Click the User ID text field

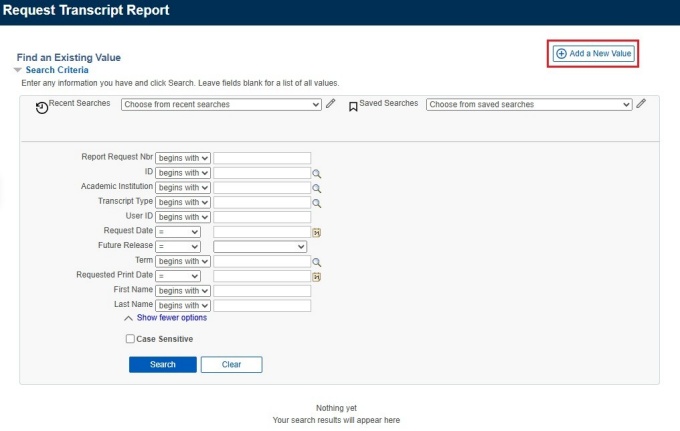262,217
